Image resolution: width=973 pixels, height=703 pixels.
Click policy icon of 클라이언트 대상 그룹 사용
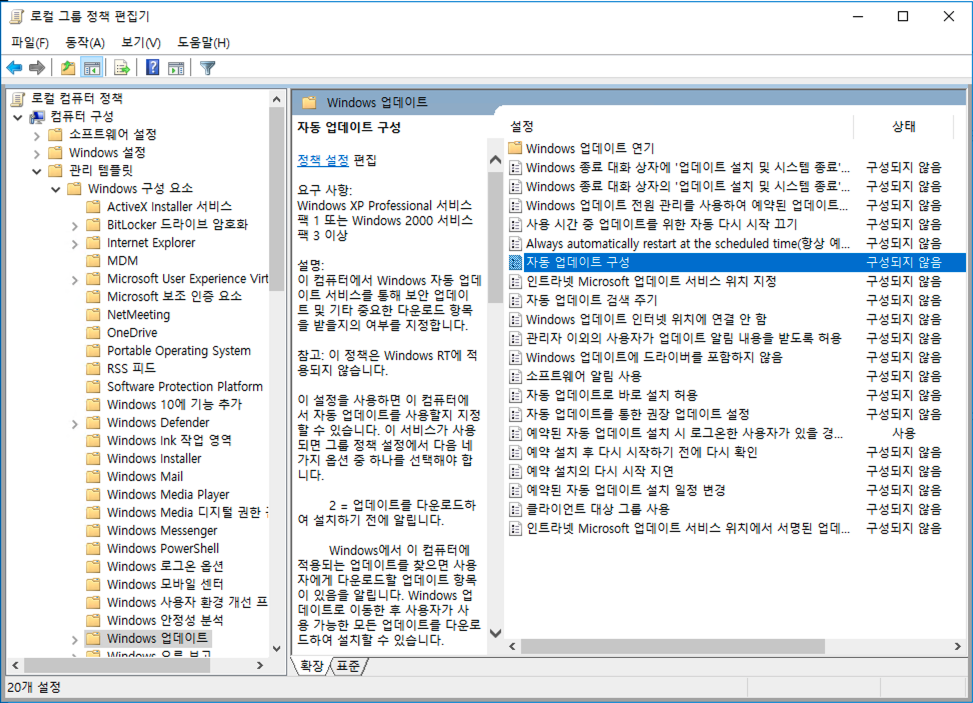[515, 509]
